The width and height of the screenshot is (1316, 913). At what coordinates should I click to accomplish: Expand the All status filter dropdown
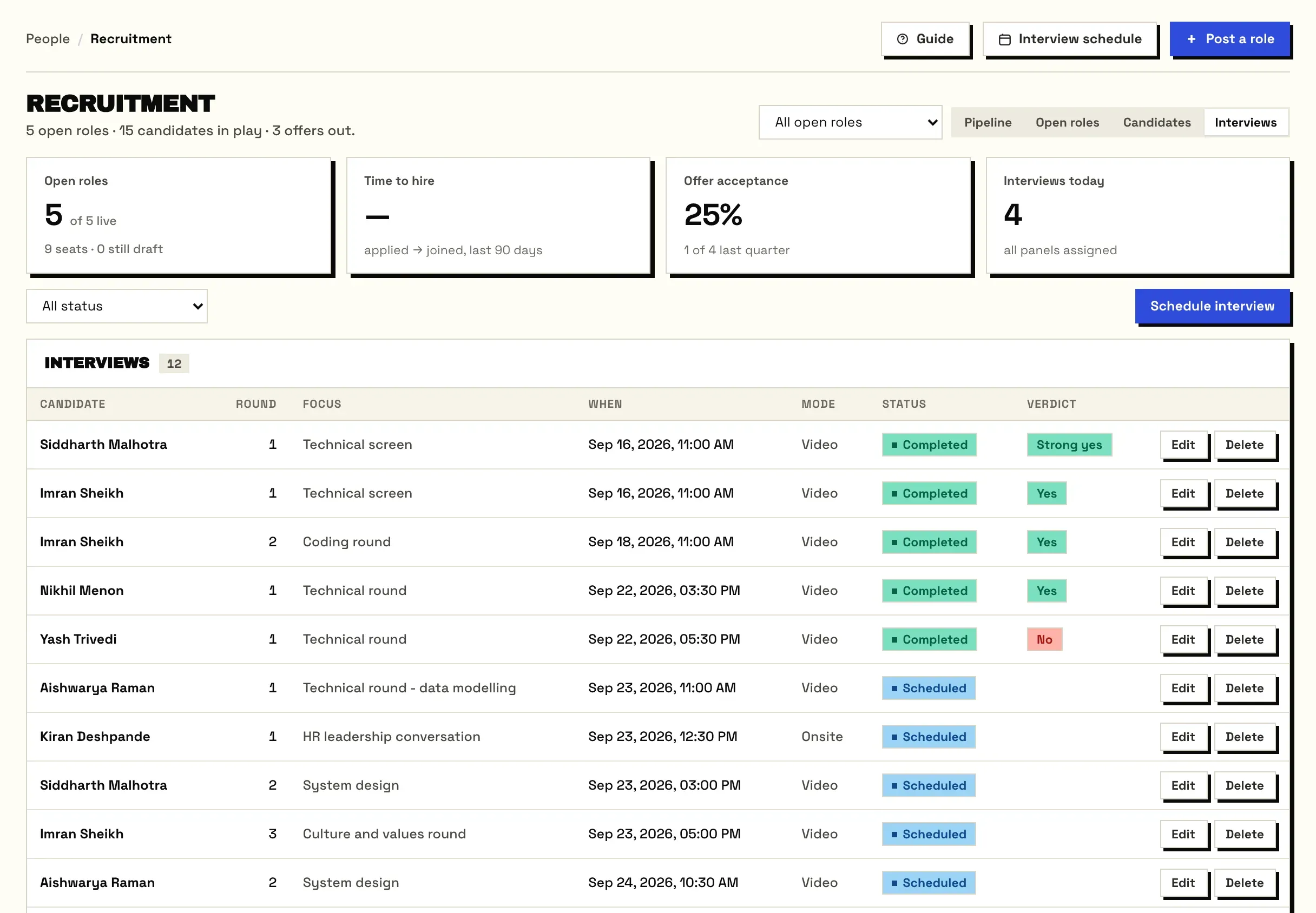tap(117, 306)
